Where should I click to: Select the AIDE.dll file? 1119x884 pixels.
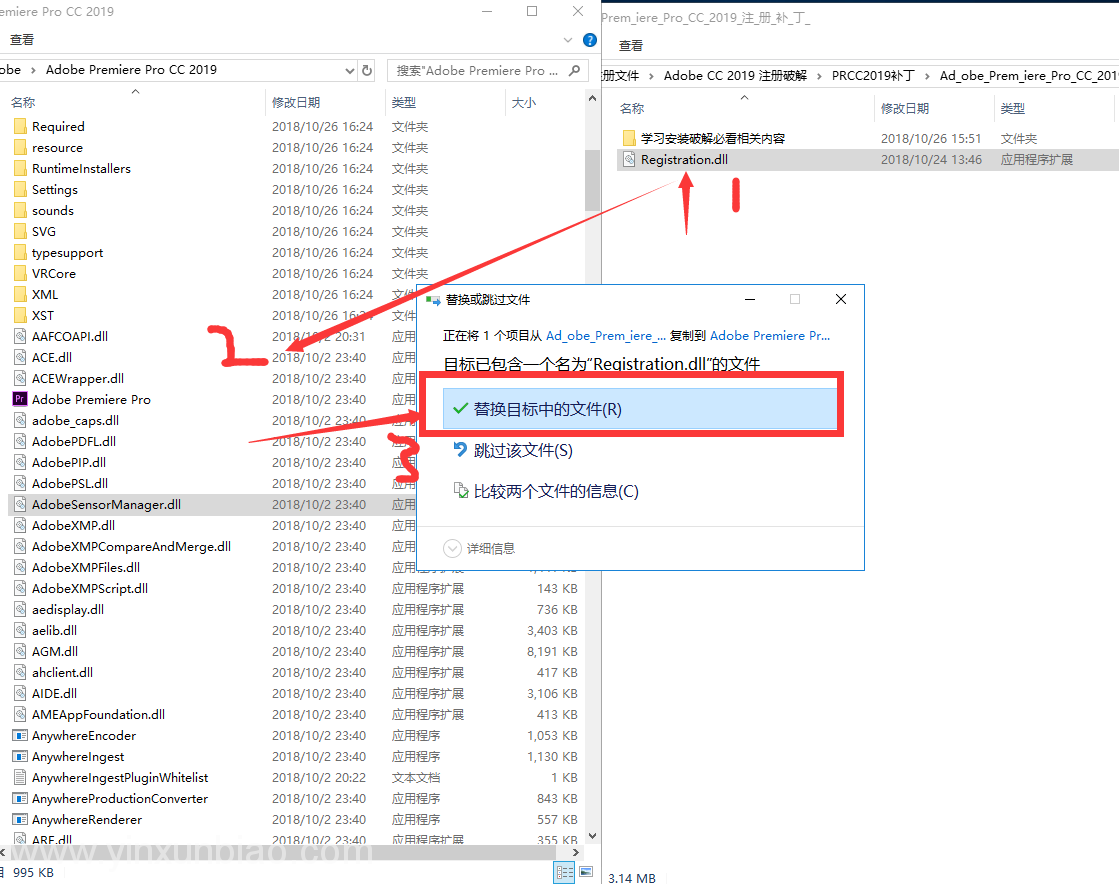coord(54,694)
